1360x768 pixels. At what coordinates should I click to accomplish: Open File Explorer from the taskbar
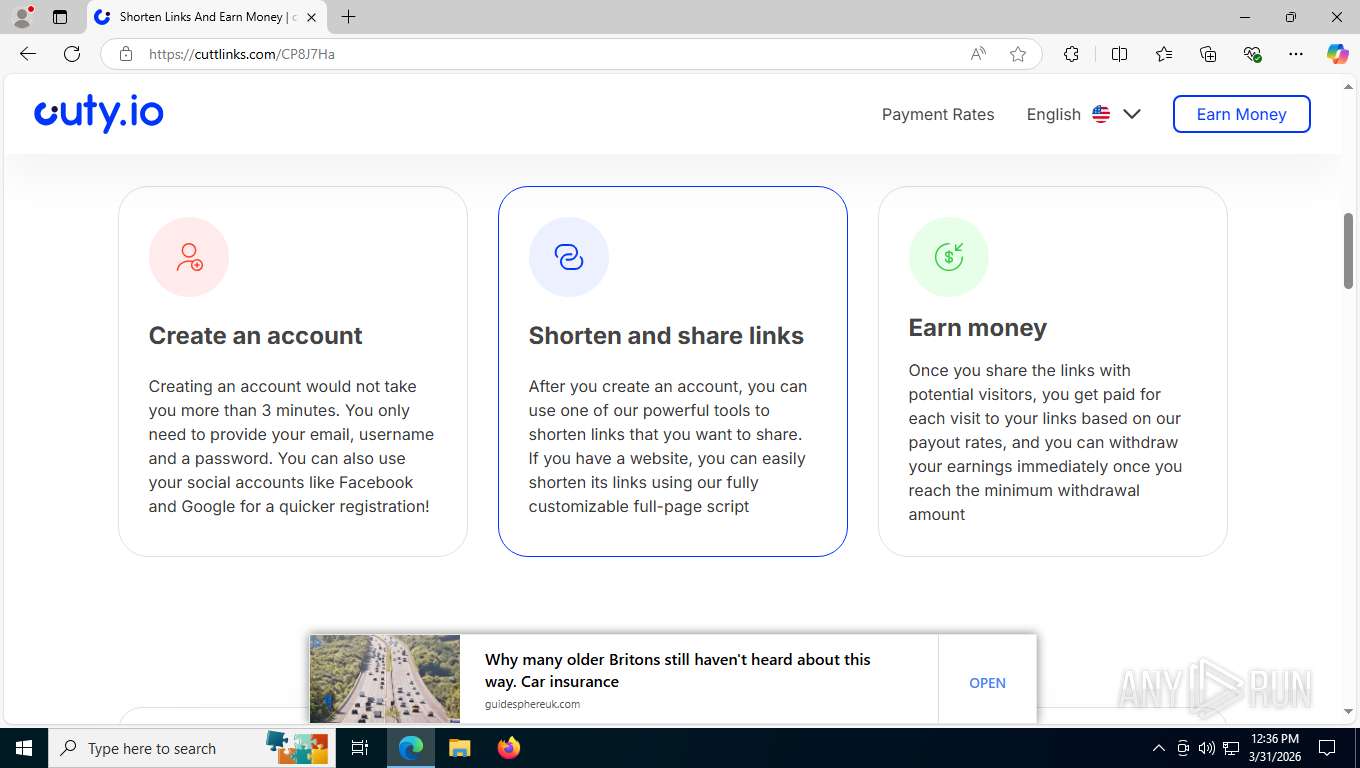[459, 748]
